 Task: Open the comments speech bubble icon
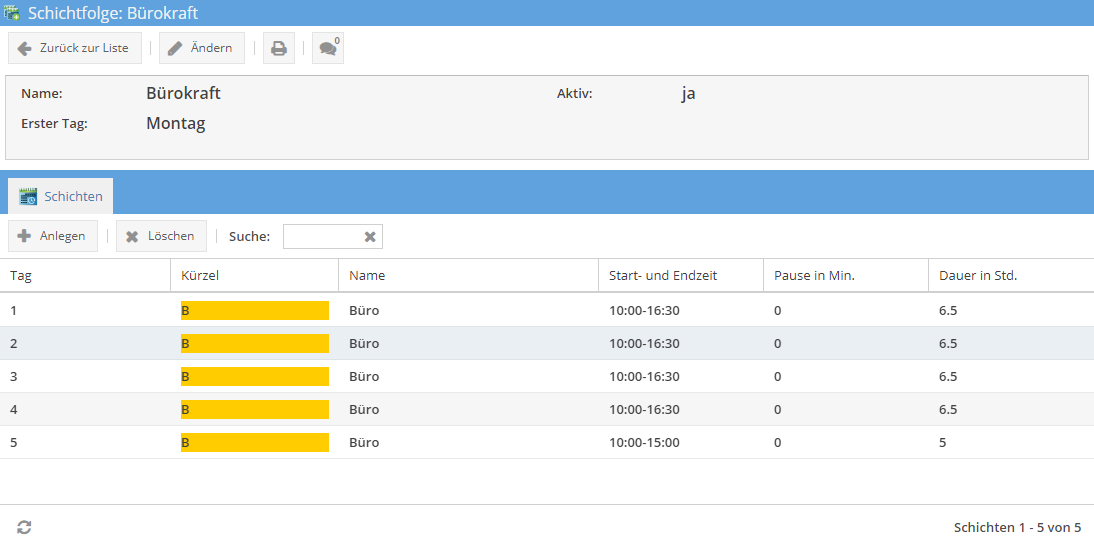point(327,48)
